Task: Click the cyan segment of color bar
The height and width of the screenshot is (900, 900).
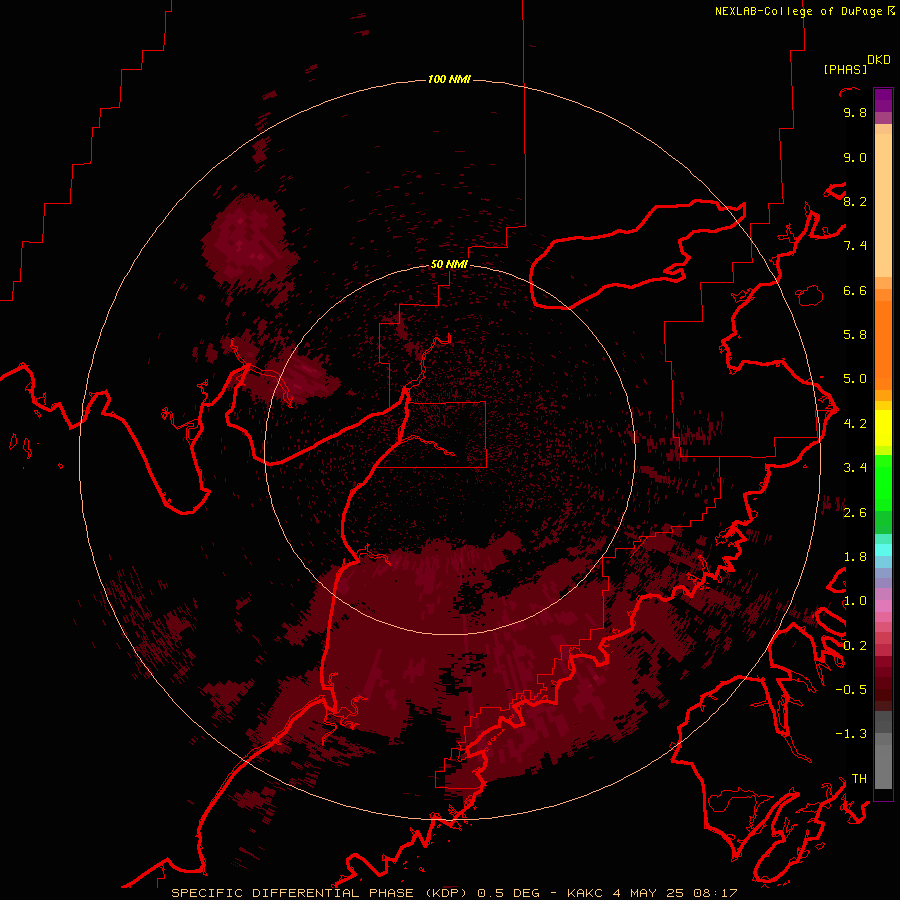Action: [883, 549]
